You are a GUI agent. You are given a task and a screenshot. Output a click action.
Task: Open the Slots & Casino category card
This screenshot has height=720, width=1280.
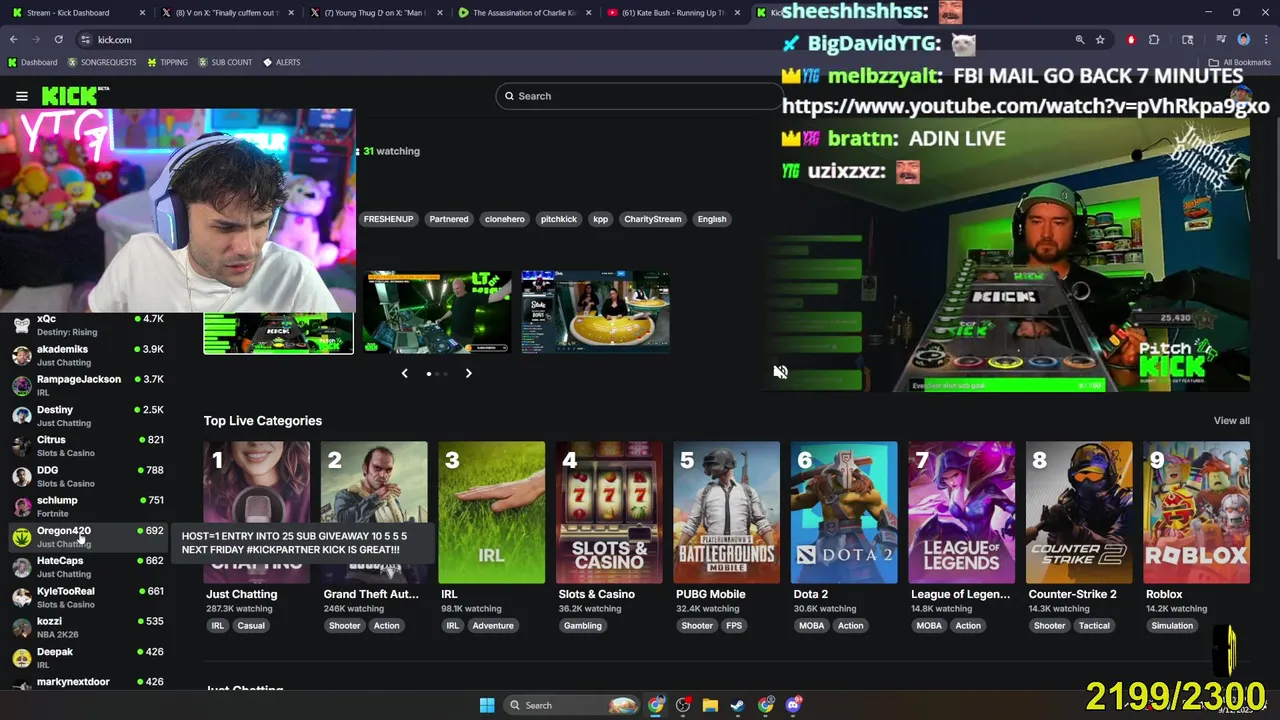click(609, 512)
